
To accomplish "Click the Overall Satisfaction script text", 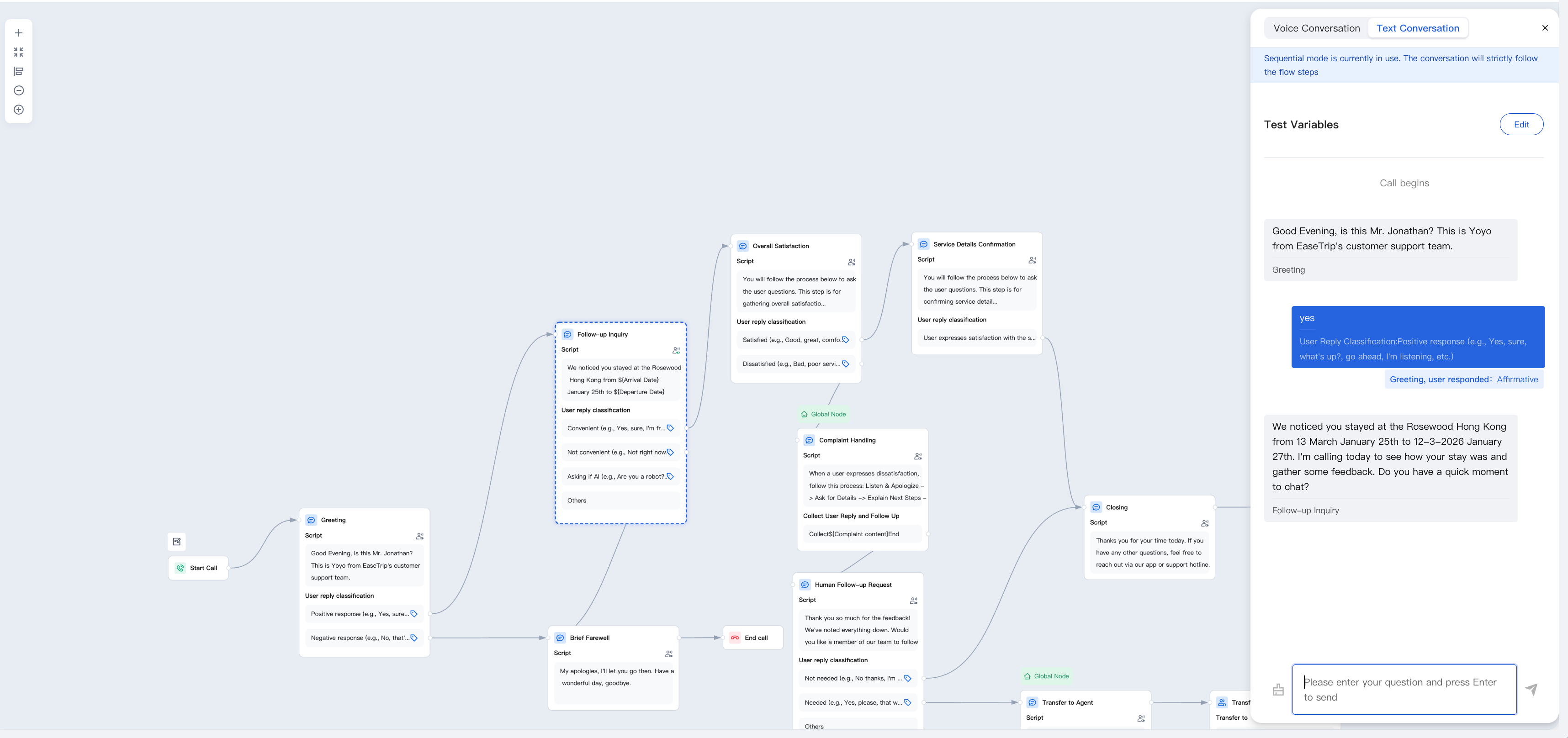I will pos(795,291).
